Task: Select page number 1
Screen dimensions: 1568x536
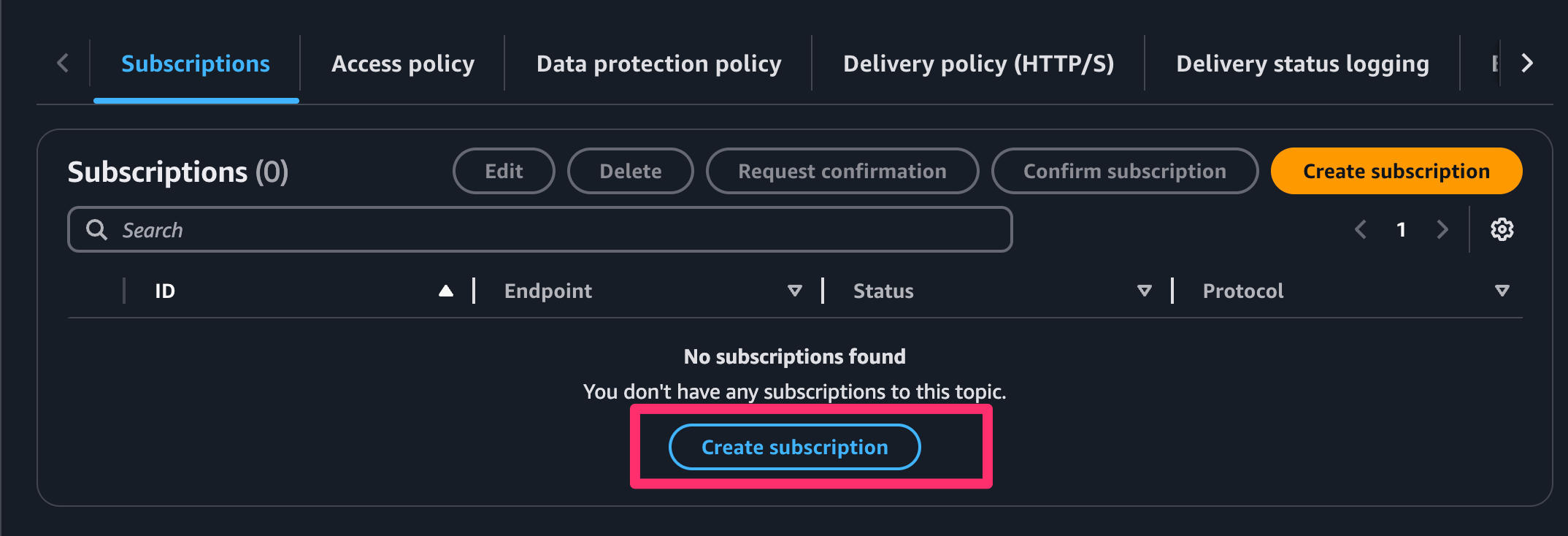Action: (1401, 229)
